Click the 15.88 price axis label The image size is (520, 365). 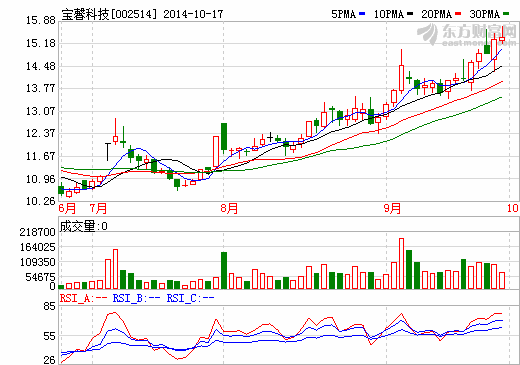[x=41, y=21]
